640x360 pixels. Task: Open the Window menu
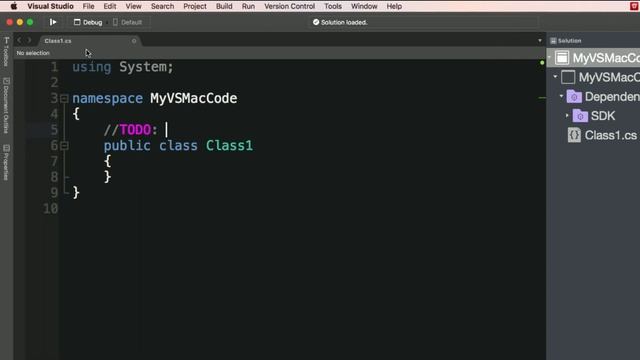click(x=364, y=6)
